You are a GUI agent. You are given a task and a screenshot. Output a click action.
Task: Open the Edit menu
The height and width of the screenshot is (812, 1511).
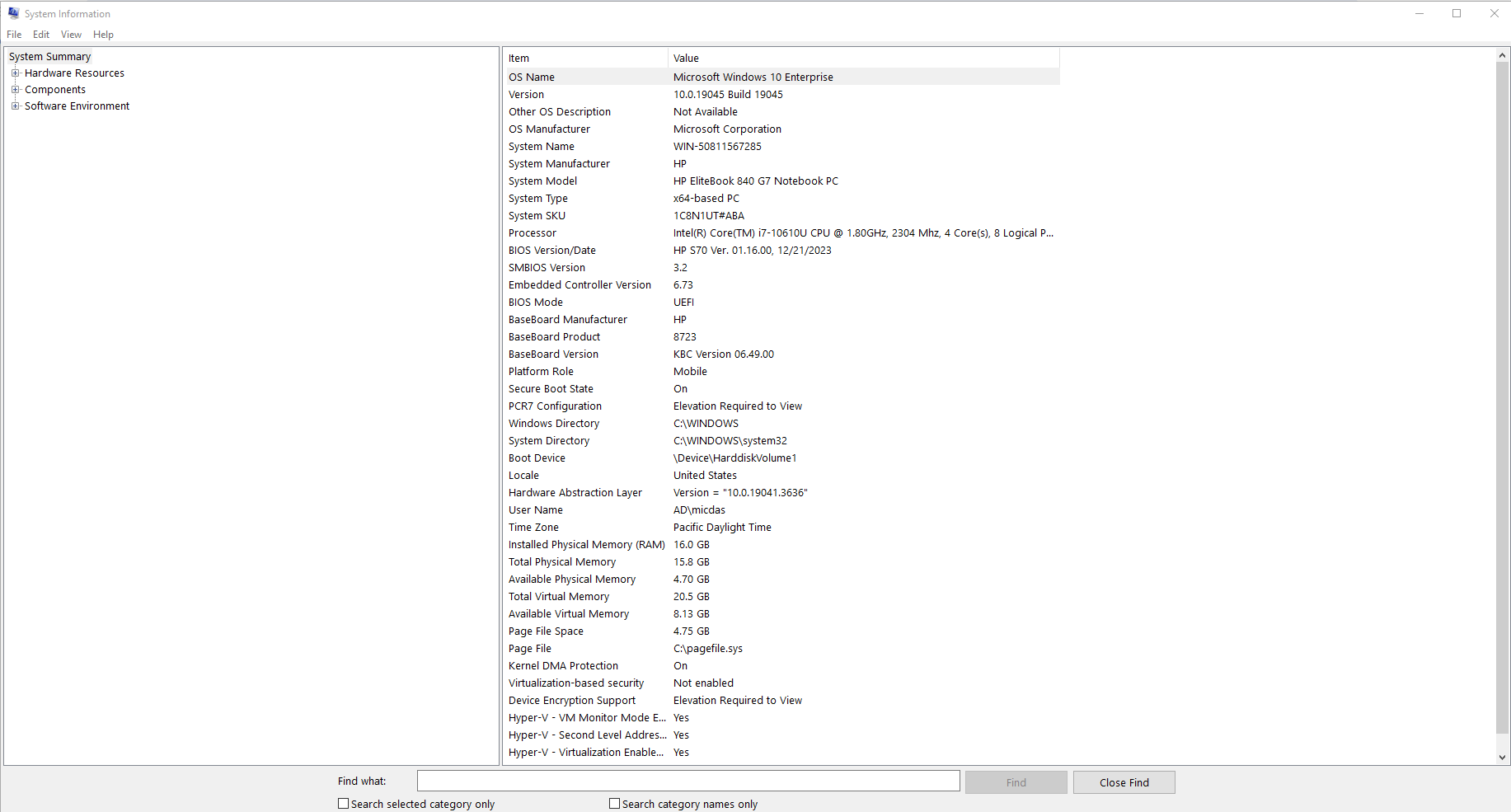(x=41, y=35)
